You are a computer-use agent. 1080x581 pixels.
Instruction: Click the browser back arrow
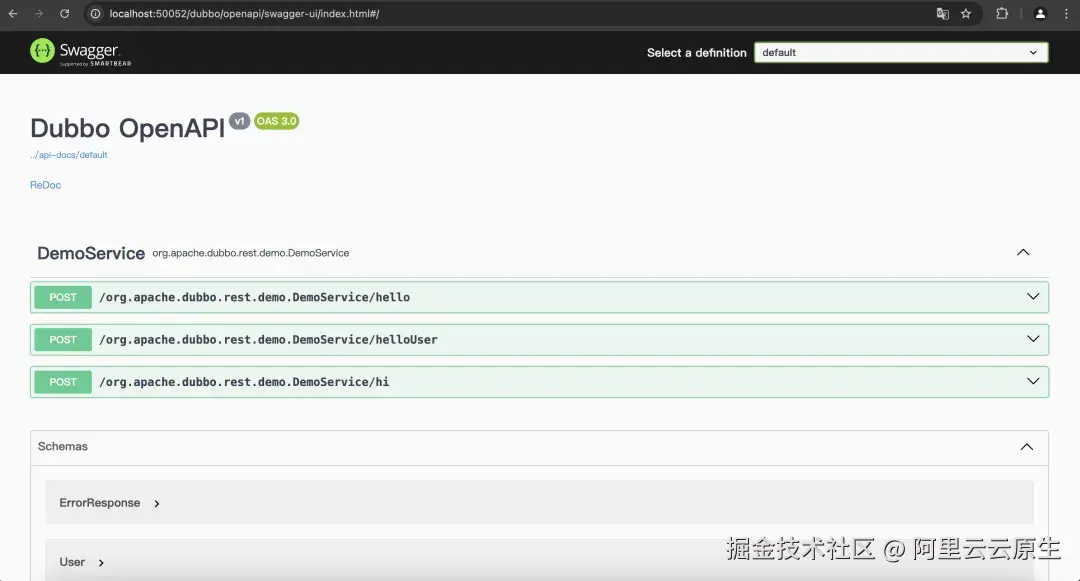click(13, 14)
